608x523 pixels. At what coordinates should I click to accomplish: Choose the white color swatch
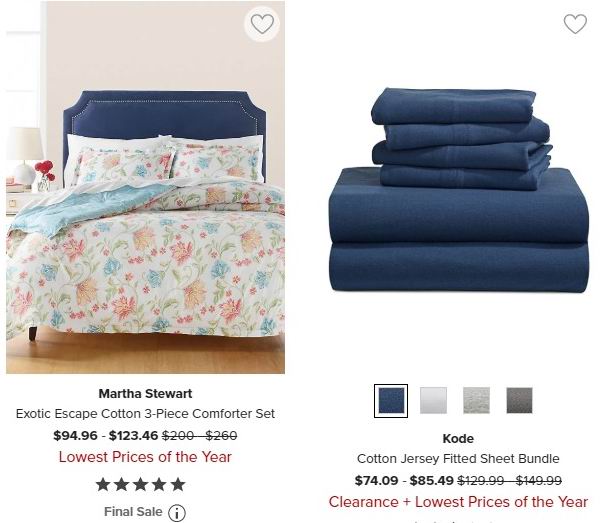pyautogui.click(x=433, y=400)
